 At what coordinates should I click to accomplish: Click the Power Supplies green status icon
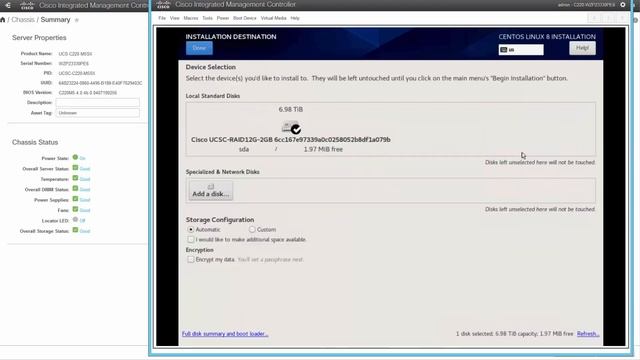[75, 199]
